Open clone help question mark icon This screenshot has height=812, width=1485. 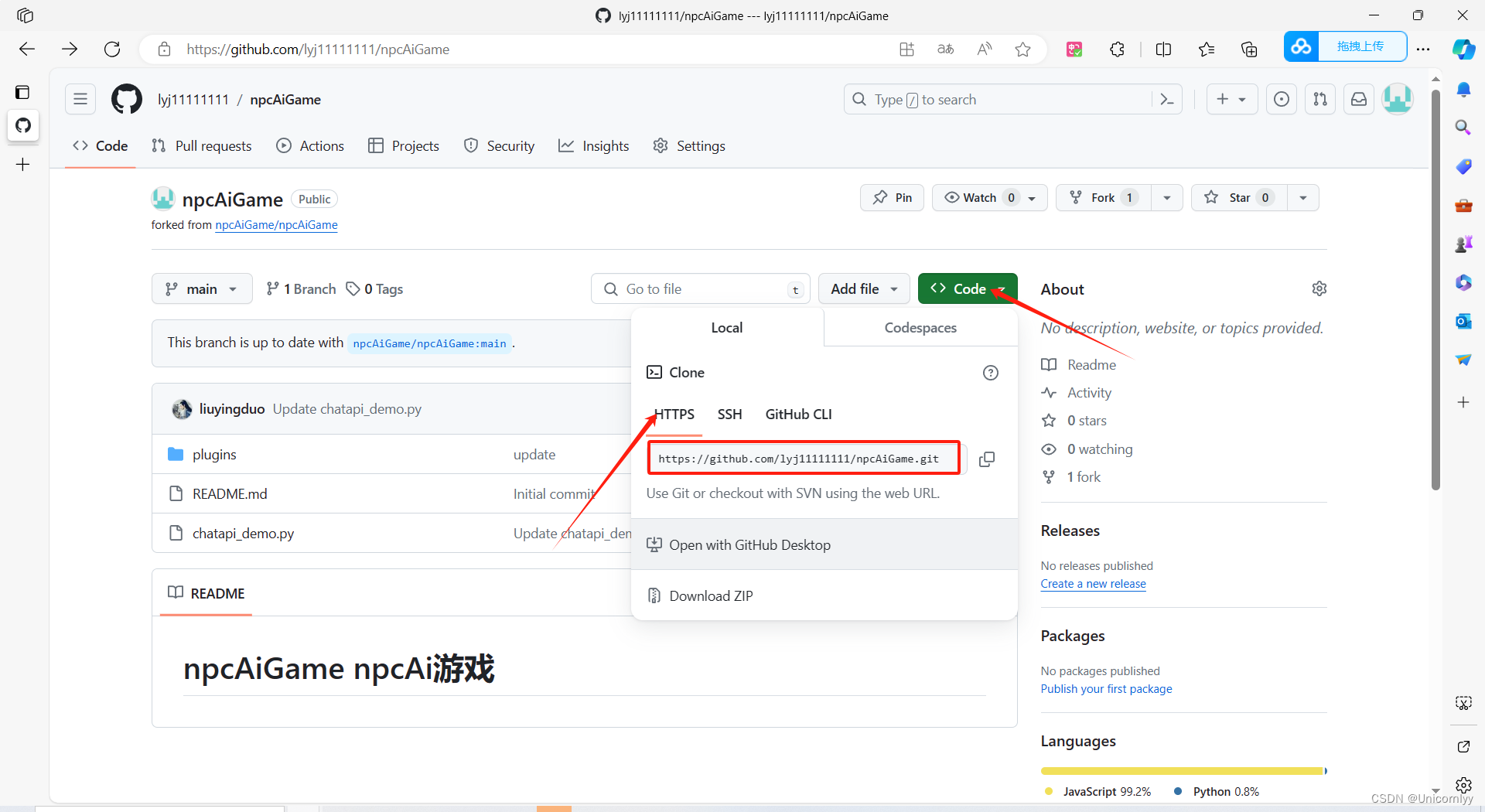click(990, 373)
